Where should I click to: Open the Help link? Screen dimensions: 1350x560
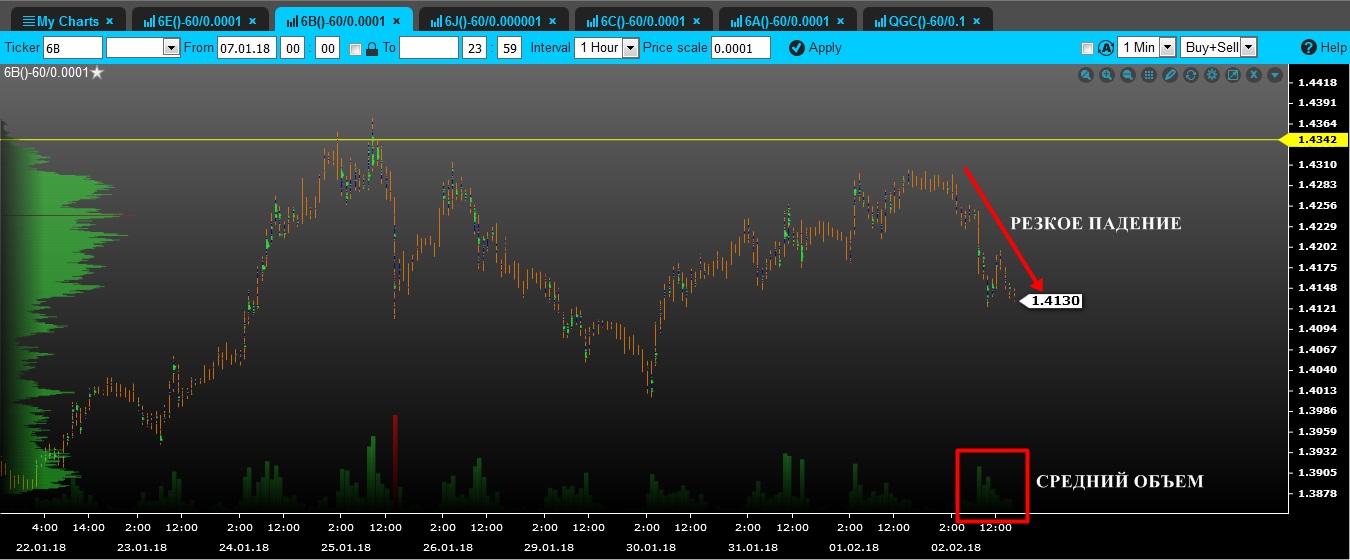pos(1324,47)
